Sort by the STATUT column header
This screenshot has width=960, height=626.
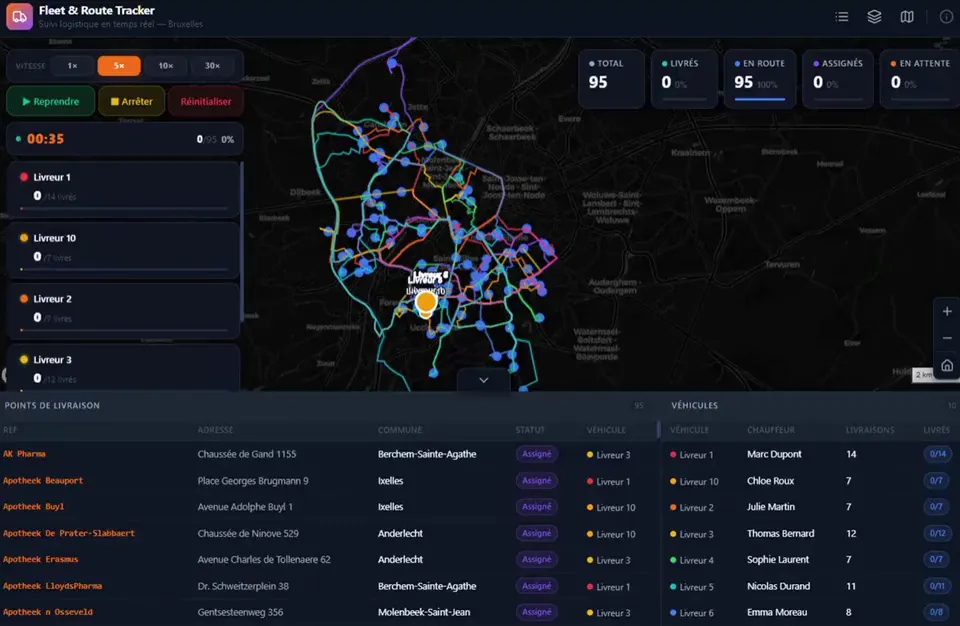530,430
